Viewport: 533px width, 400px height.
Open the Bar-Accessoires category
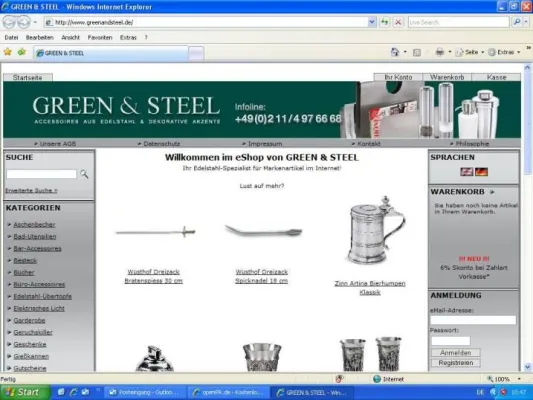pos(37,249)
